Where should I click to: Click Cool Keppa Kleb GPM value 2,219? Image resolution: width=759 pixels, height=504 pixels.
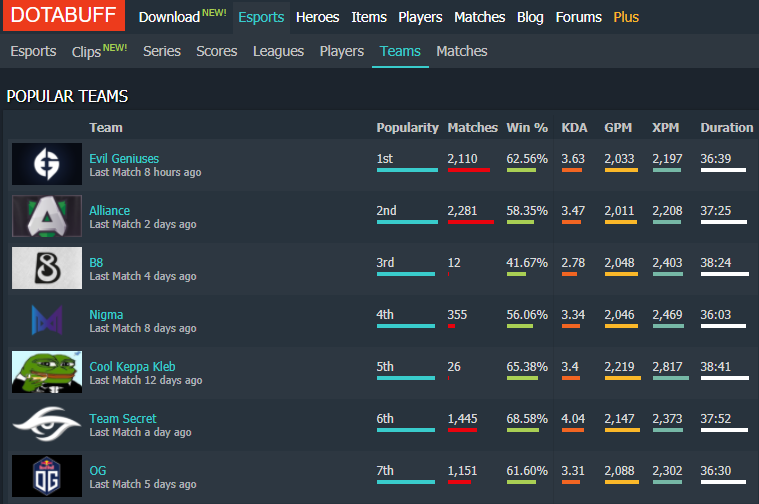tap(619, 367)
